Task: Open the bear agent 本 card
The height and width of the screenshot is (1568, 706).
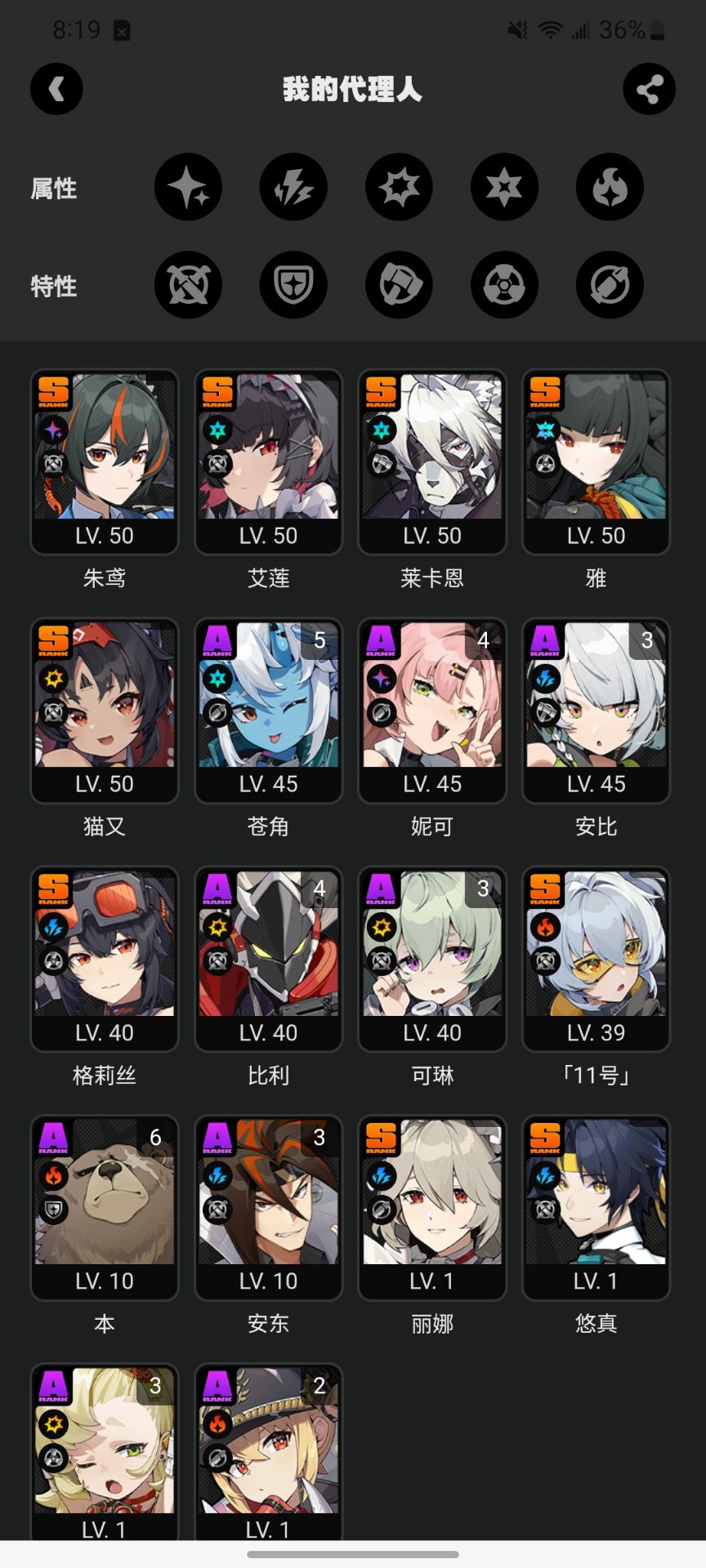Action: (105, 1208)
